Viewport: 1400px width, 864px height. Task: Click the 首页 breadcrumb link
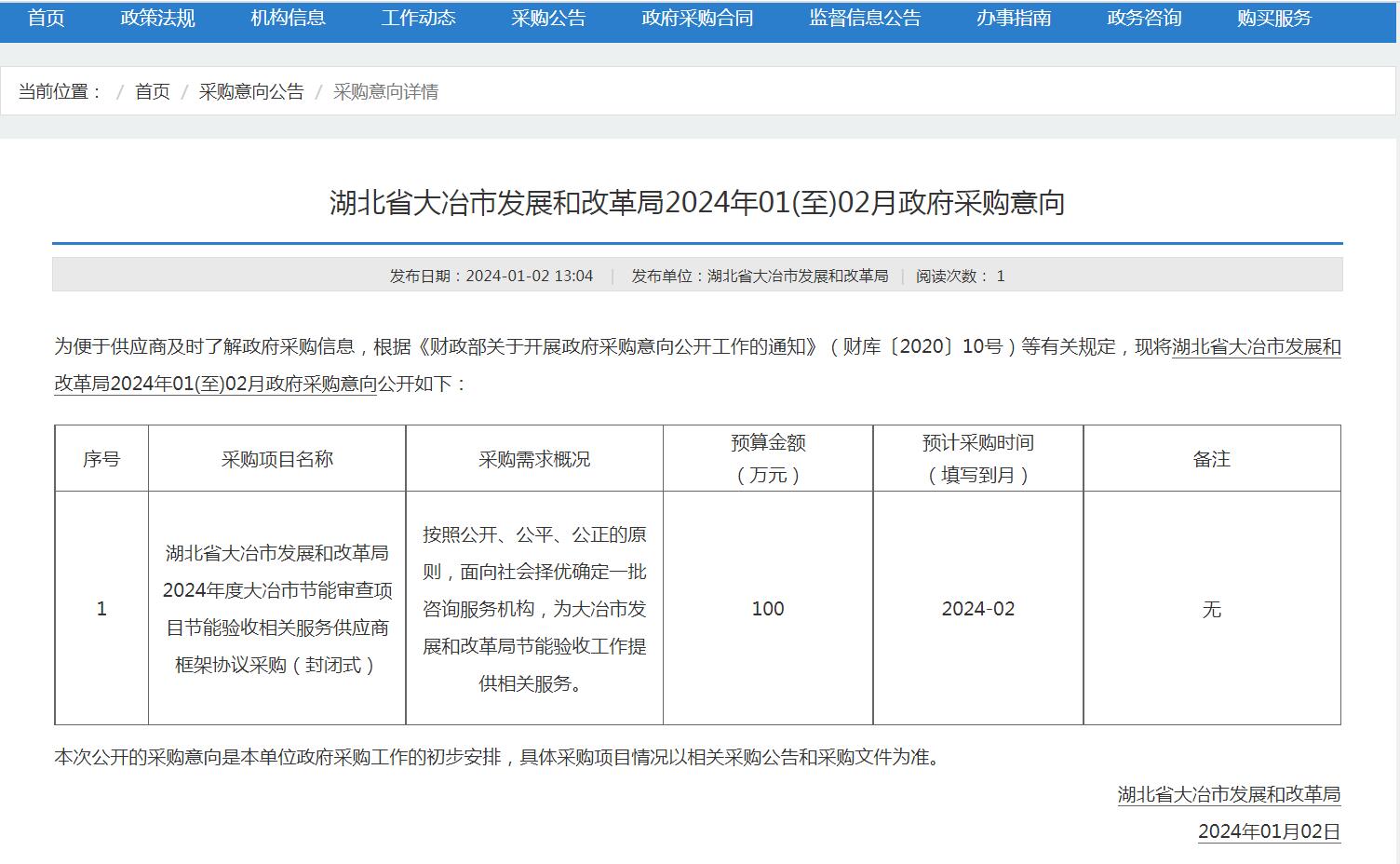click(x=153, y=91)
